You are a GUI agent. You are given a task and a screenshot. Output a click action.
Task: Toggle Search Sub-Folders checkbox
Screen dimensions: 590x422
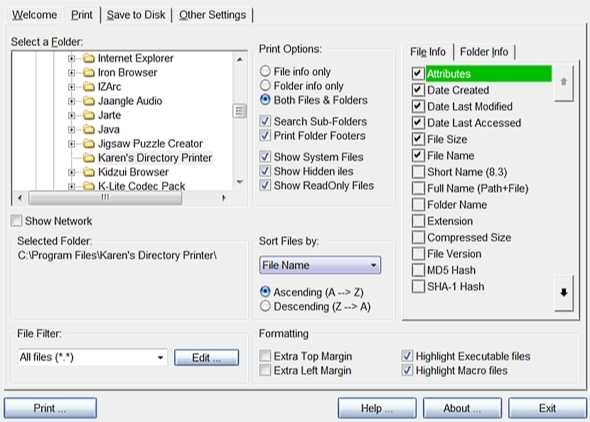pyautogui.click(x=265, y=121)
